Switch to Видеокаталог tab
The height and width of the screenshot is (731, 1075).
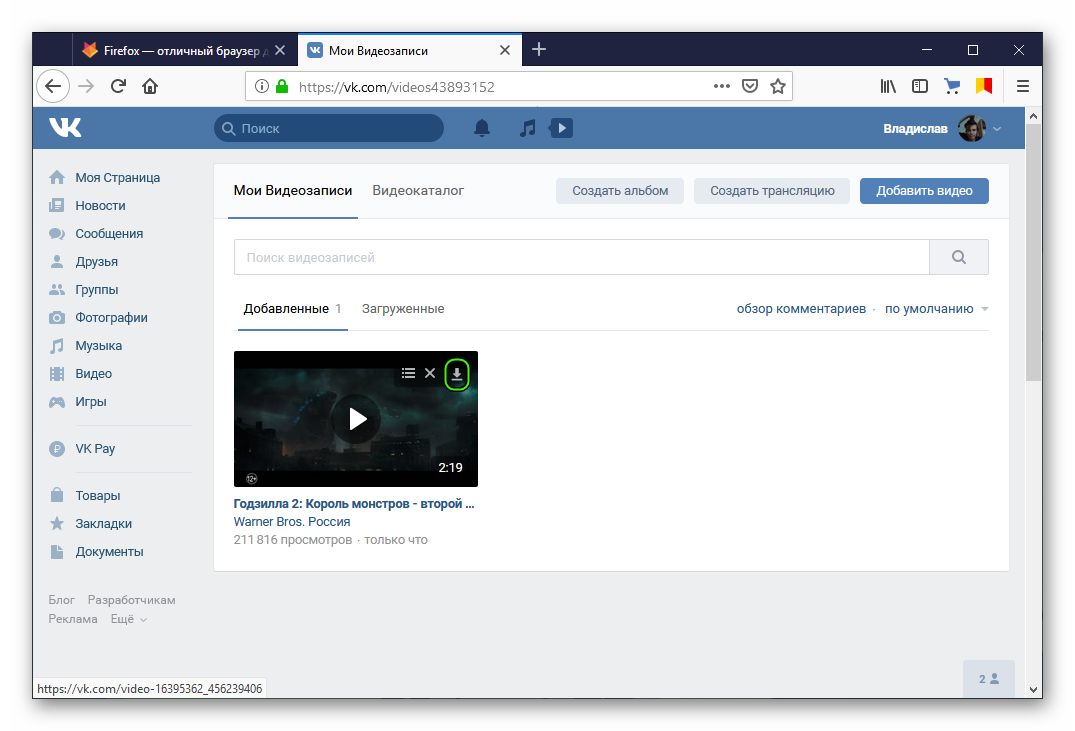pyautogui.click(x=418, y=191)
